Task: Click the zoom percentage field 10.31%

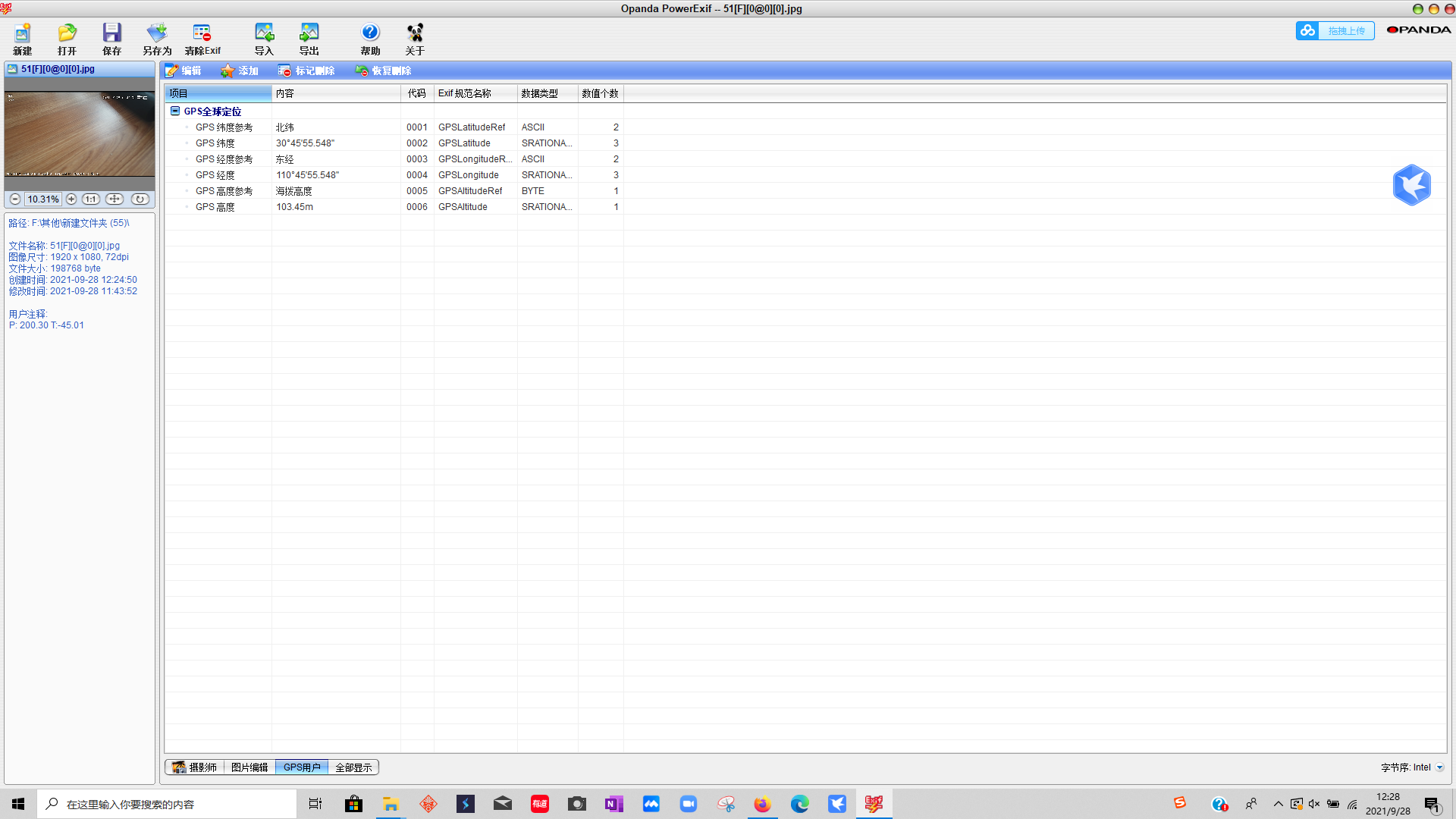Action: click(x=43, y=199)
